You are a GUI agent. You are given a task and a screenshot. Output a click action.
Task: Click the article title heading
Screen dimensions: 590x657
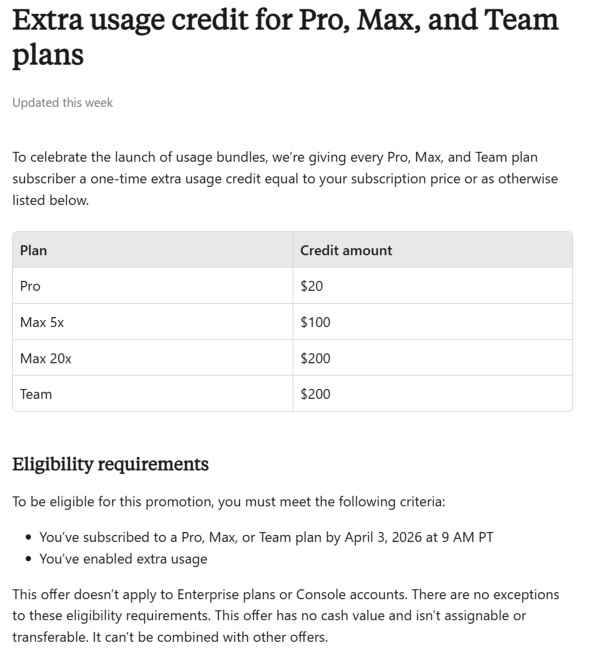pos(285,37)
